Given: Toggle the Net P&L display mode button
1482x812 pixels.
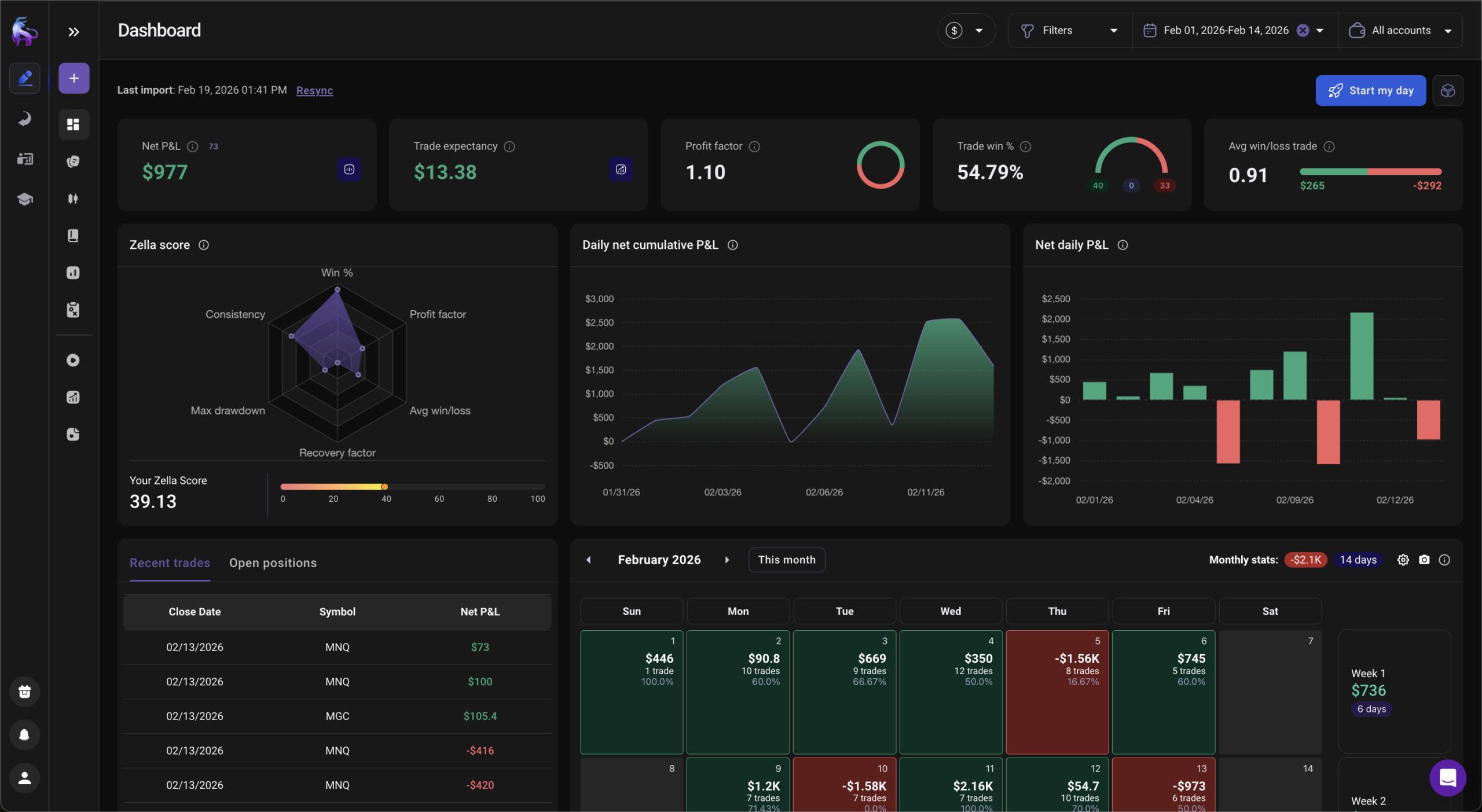Looking at the screenshot, I should [349, 170].
